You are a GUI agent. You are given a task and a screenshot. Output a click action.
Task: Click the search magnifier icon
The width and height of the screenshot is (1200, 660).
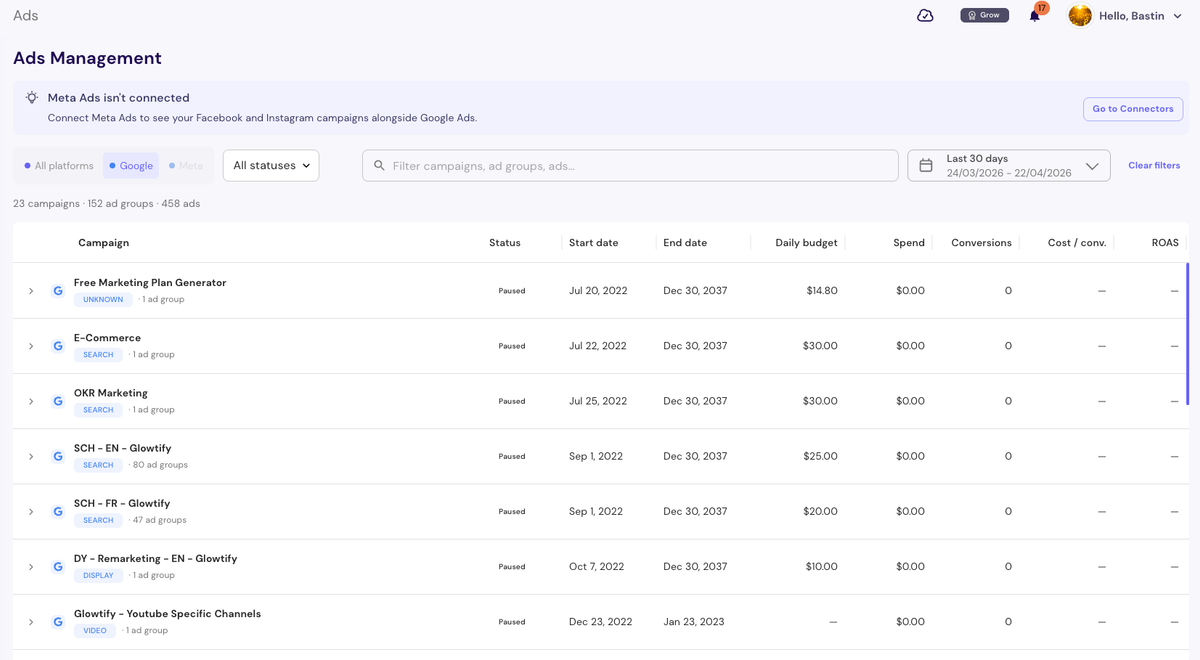[379, 166]
